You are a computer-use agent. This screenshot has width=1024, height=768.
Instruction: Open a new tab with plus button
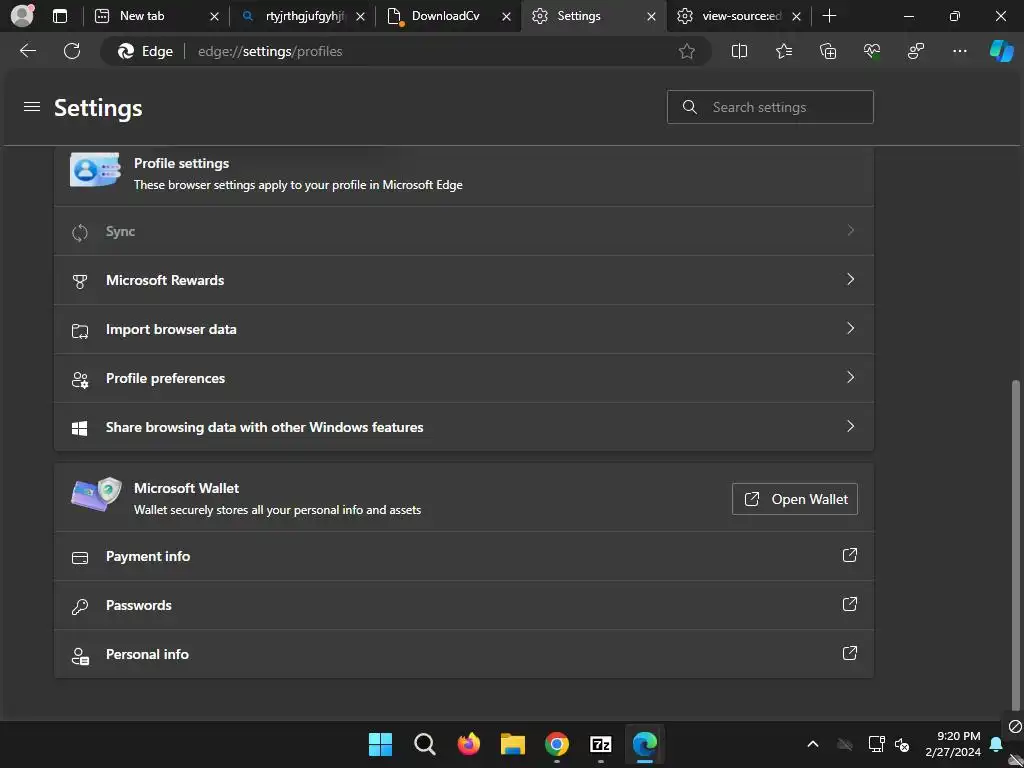[x=829, y=16]
